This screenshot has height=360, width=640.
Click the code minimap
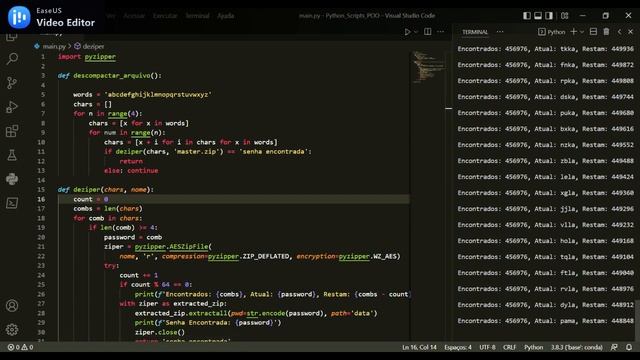[x=428, y=67]
